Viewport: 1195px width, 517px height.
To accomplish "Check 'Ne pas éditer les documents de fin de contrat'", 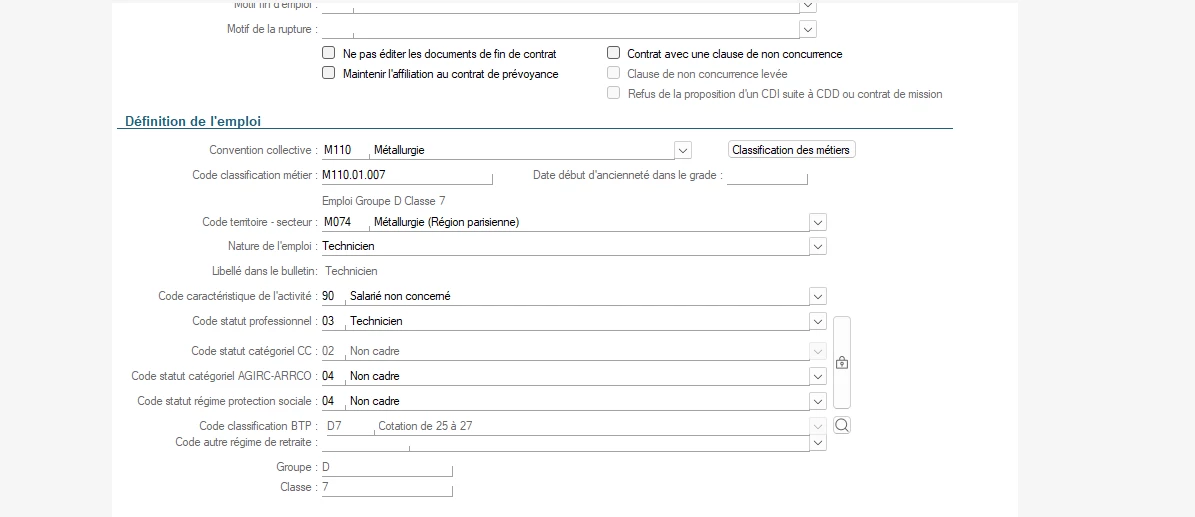I will coord(328,54).
